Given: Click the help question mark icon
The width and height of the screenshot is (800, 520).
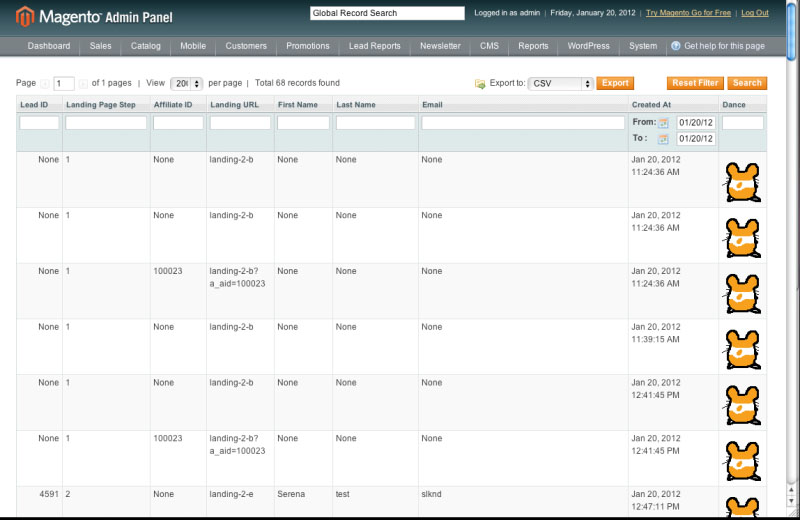Looking at the screenshot, I should pos(676,46).
